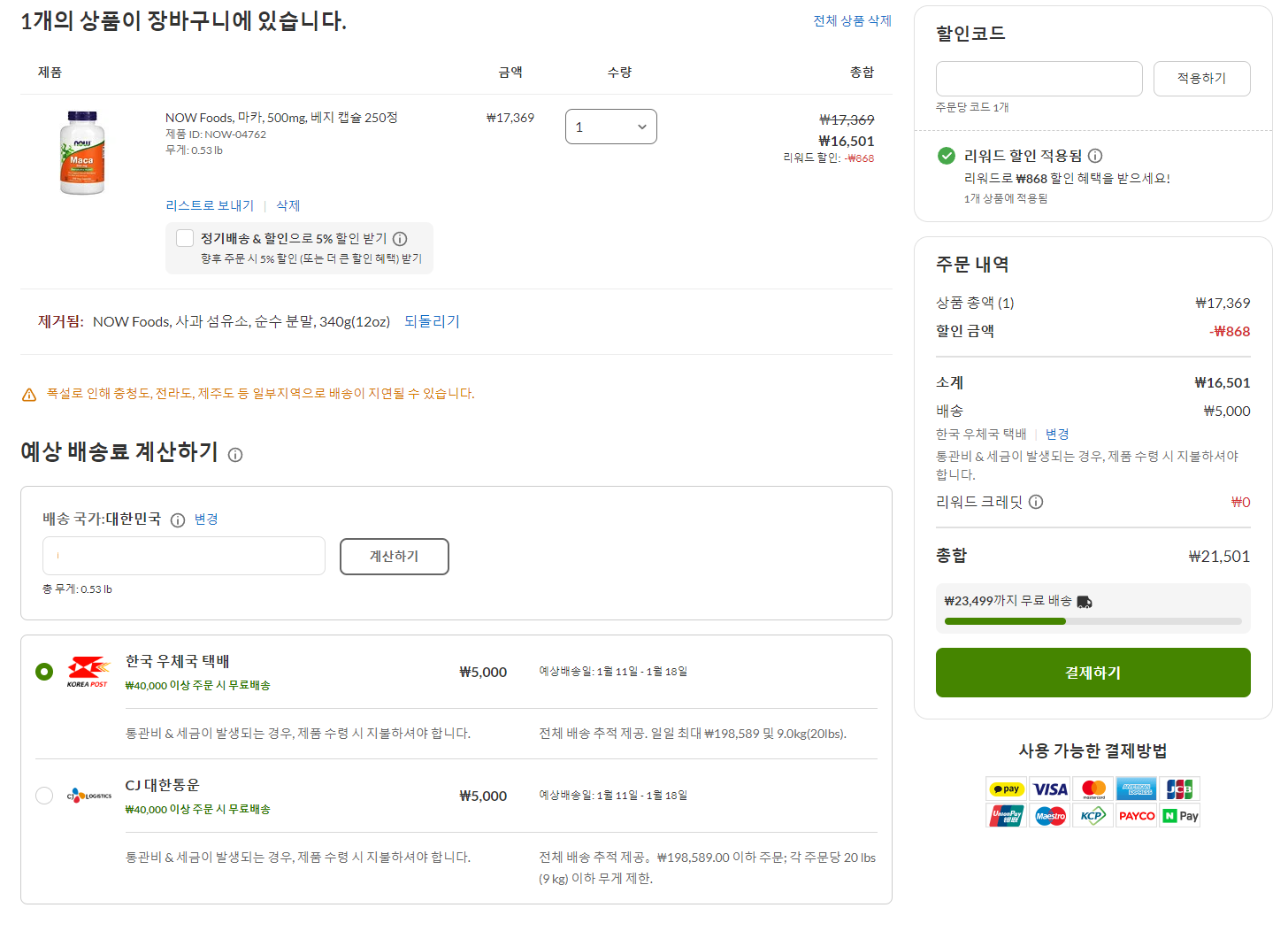Click the Korea Post logo

point(88,672)
